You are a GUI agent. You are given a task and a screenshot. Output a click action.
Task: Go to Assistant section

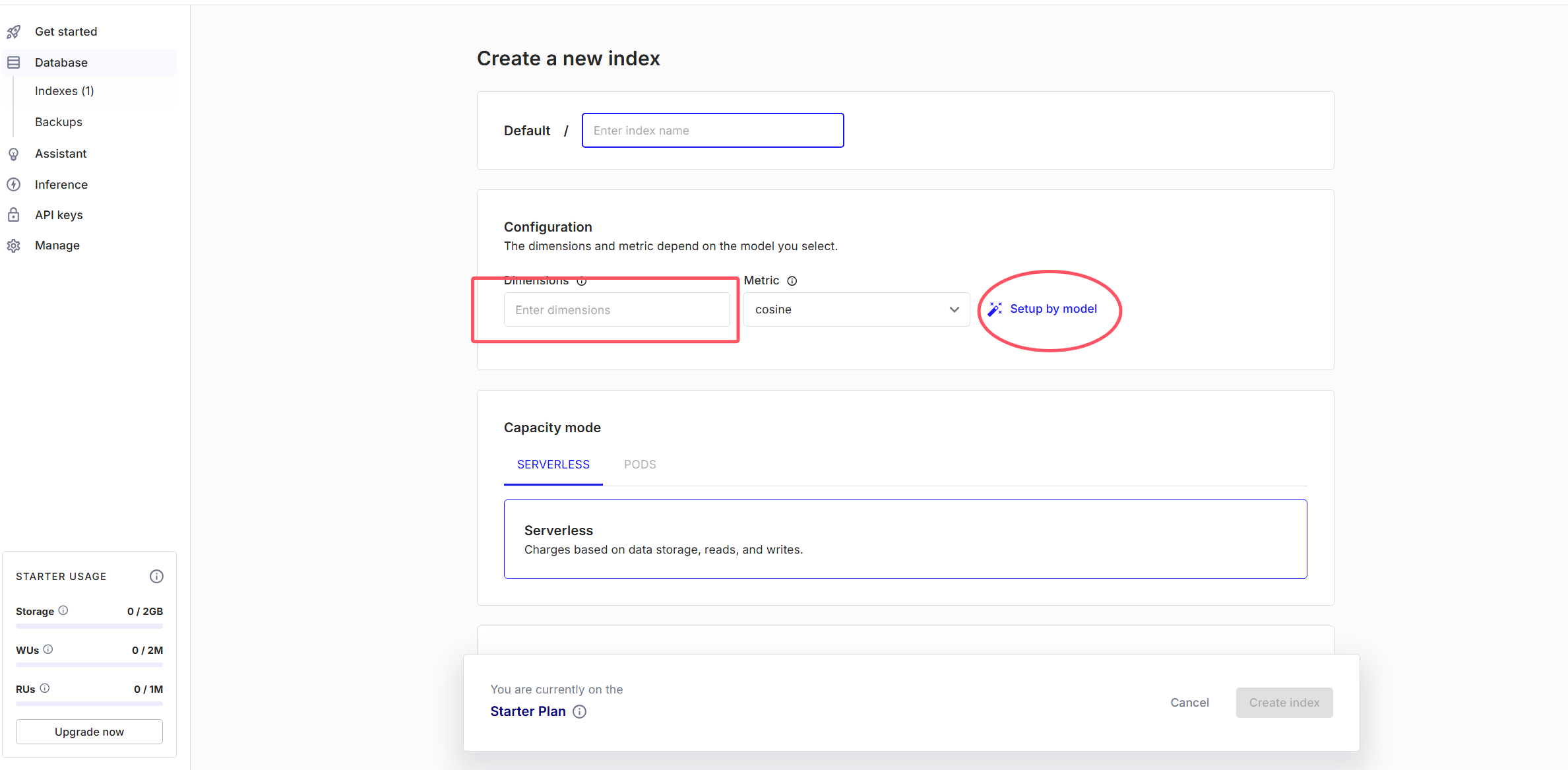point(61,154)
